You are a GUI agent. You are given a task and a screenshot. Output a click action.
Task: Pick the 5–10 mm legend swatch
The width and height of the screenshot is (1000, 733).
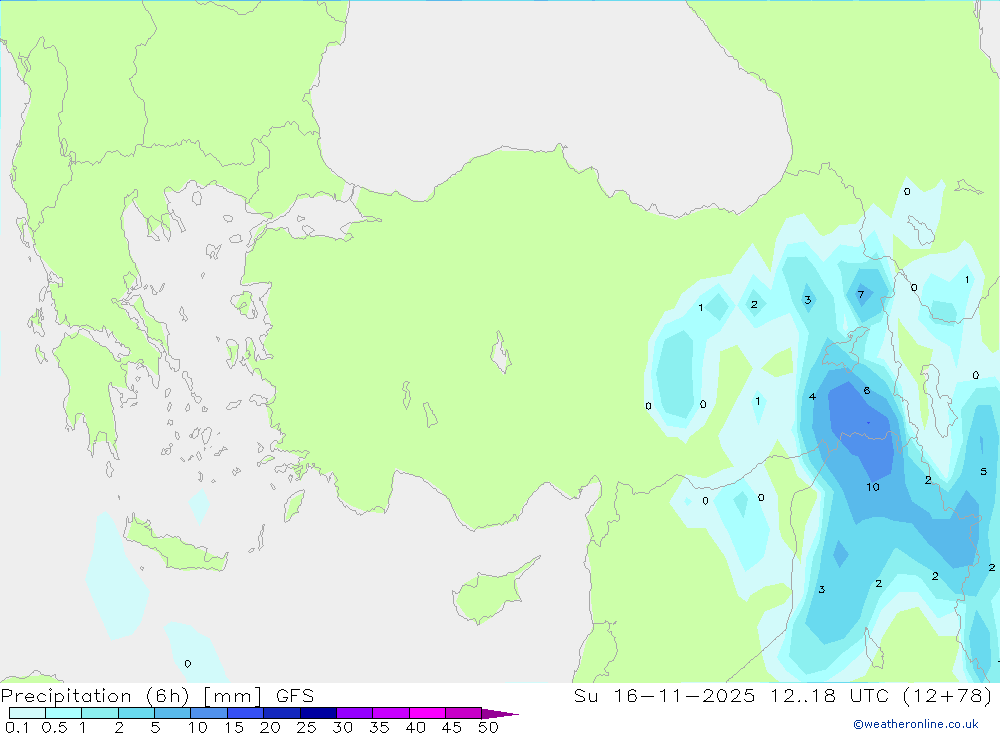(x=172, y=713)
